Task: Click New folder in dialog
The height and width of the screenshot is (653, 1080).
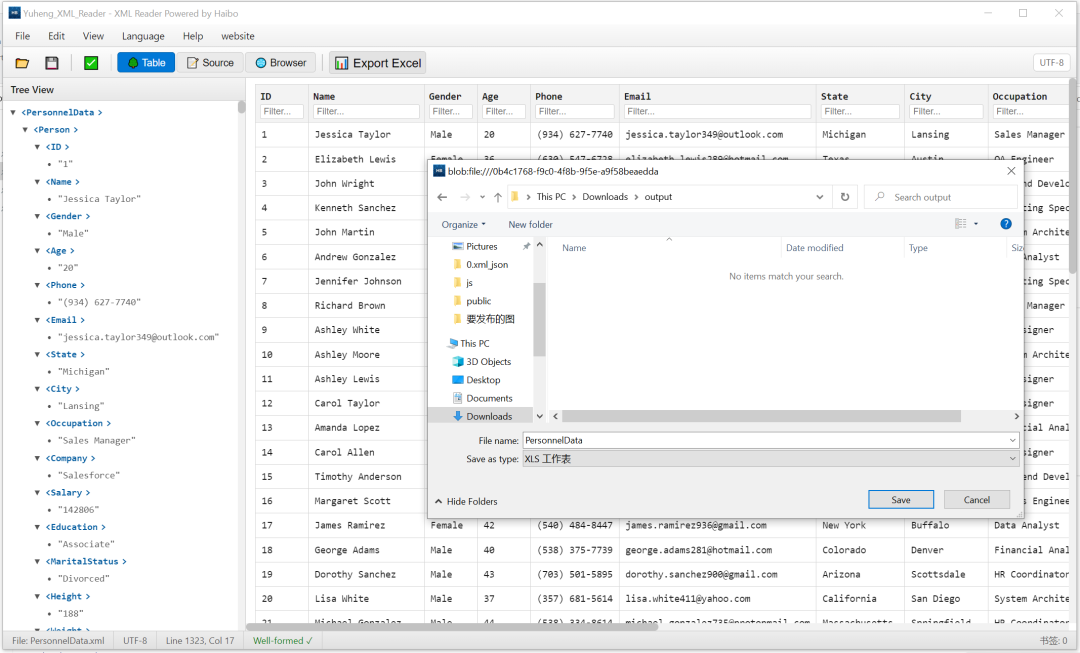Action: [530, 225]
